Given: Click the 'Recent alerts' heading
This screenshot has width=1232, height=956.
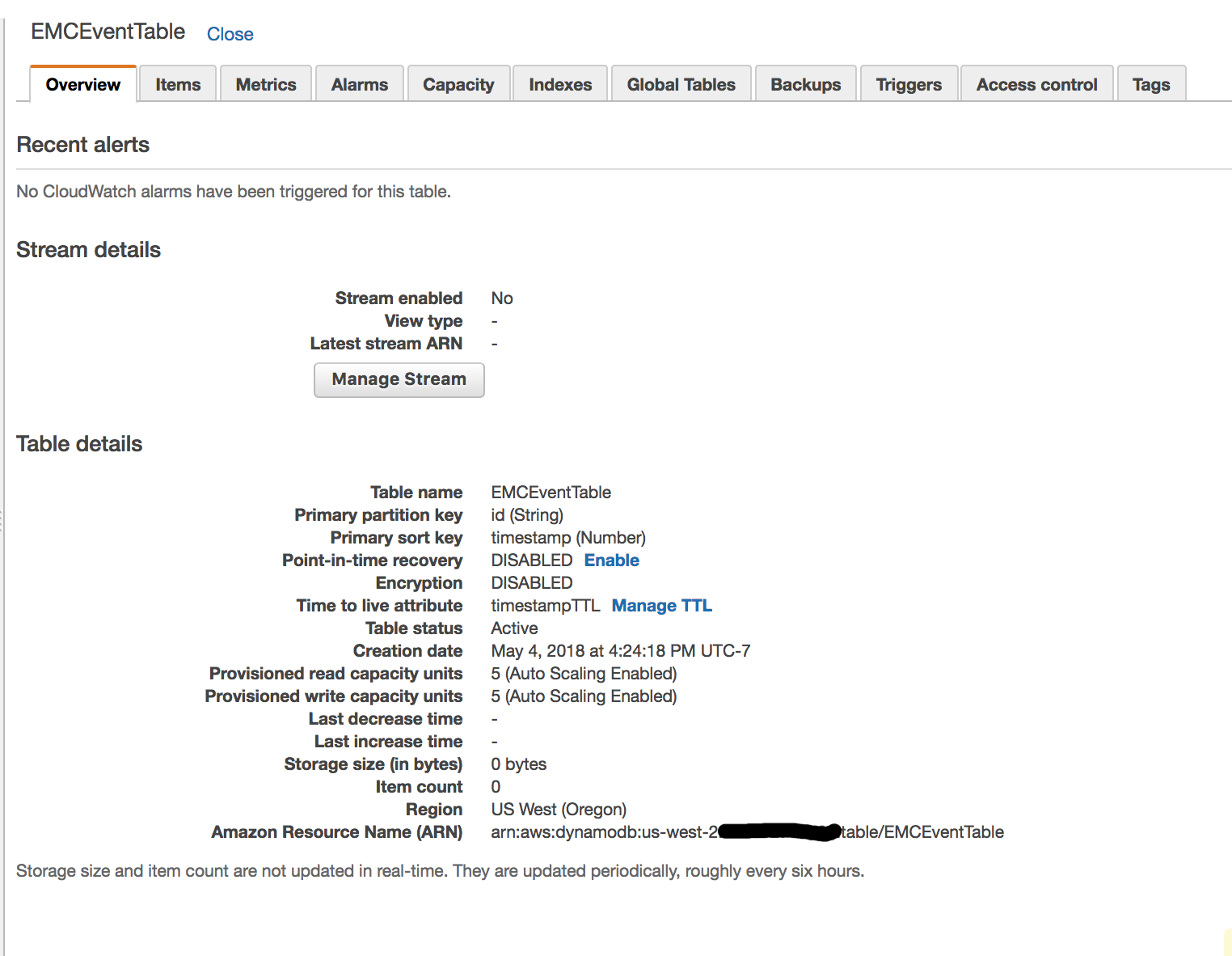Looking at the screenshot, I should [x=83, y=145].
